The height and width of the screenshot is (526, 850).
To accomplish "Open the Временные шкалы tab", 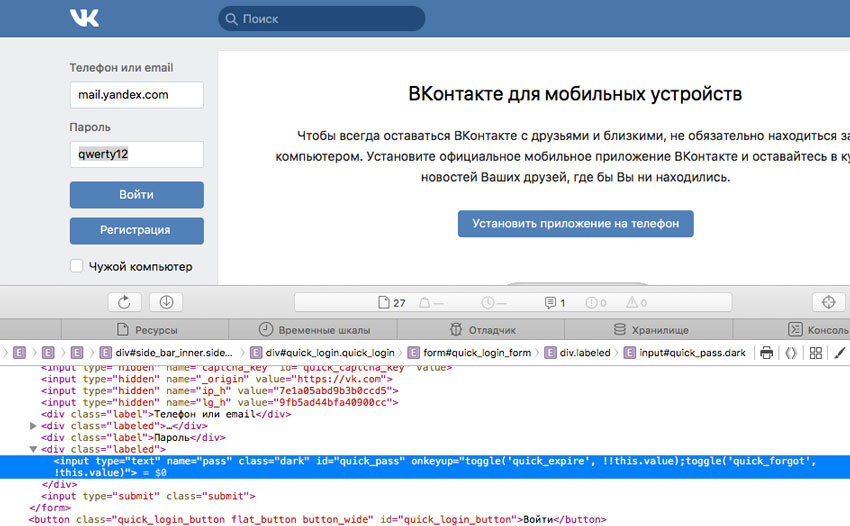I will pyautogui.click(x=313, y=330).
